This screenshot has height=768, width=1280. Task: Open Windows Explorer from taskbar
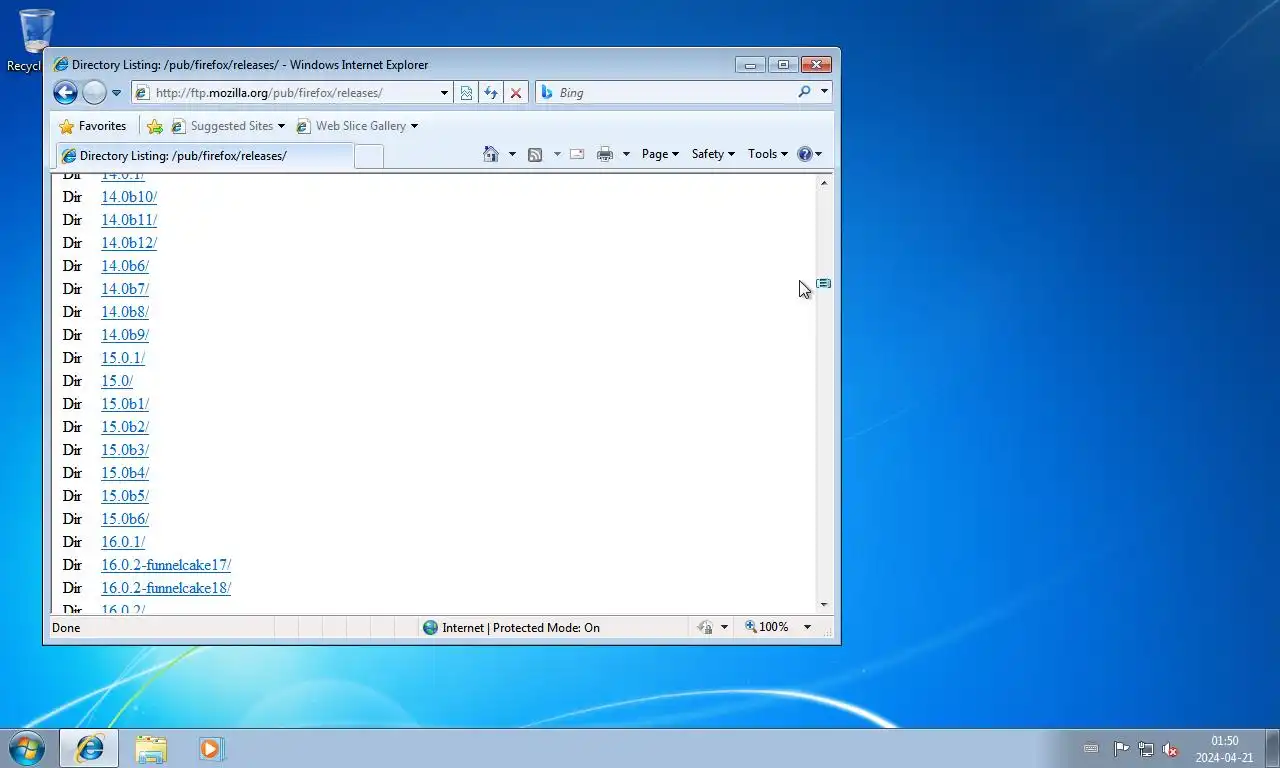[151, 748]
